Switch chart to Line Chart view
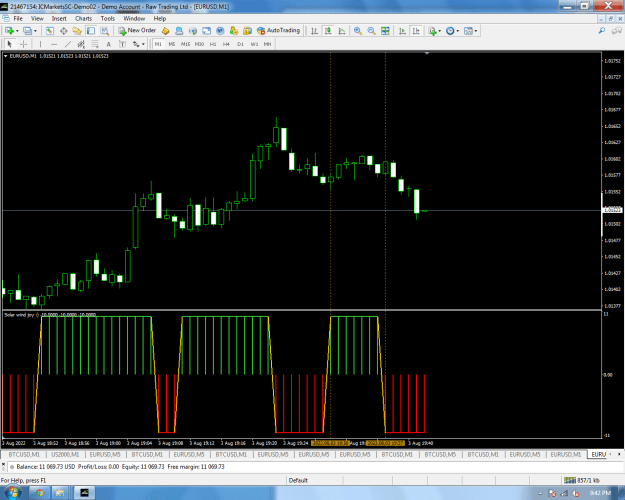Viewport: 625px width, 500px height. [342, 31]
